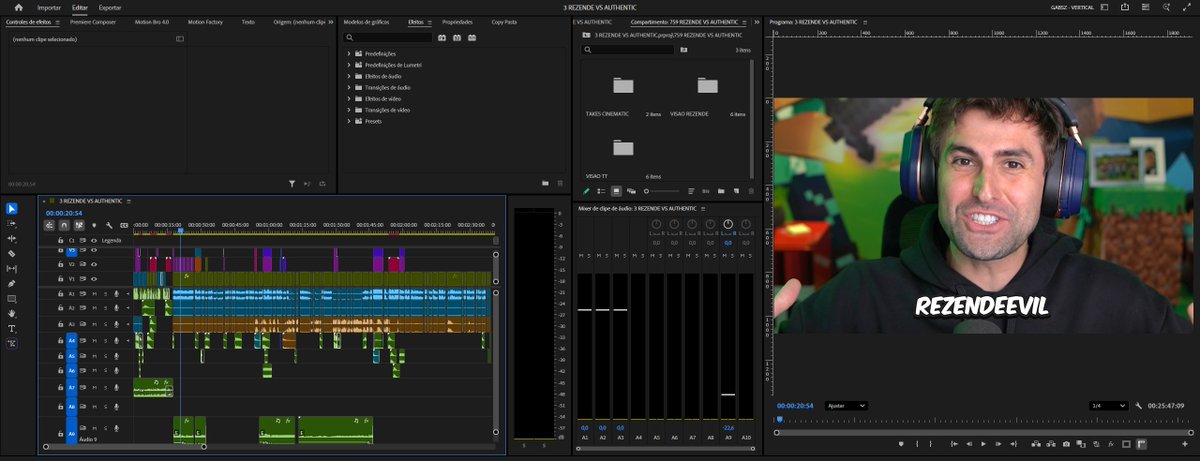
Task: Switch to the Premiere Composer tab
Action: coord(95,21)
